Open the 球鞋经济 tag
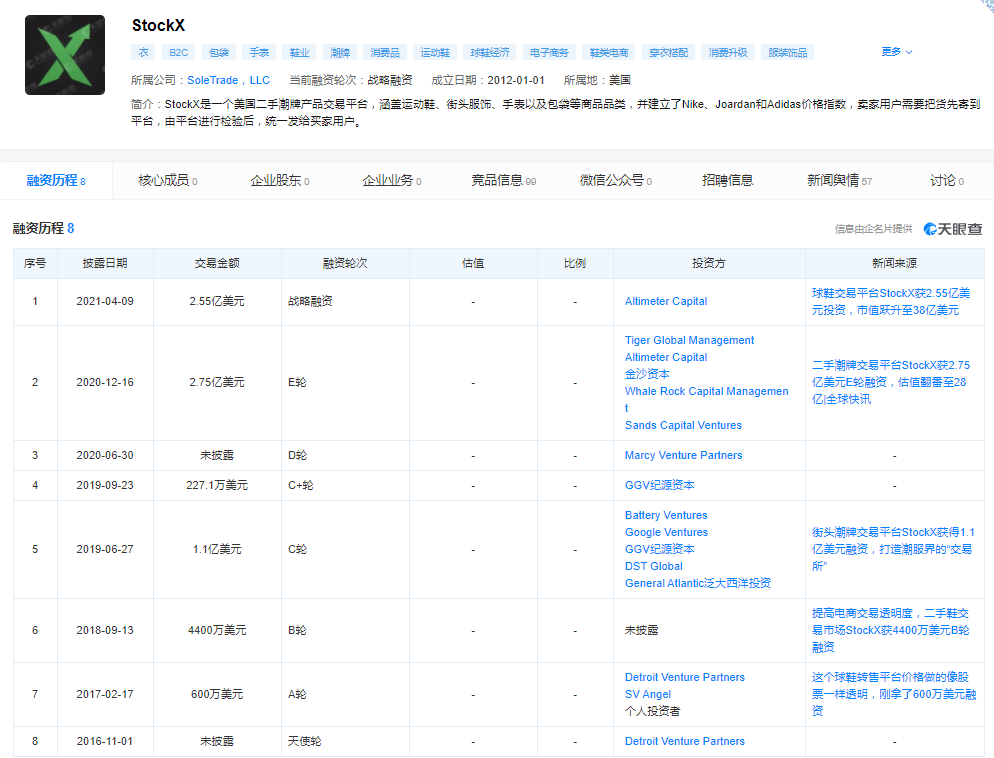The width and height of the screenshot is (994, 758). tap(490, 53)
